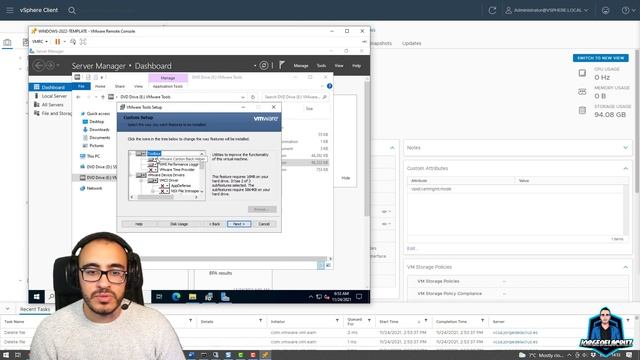Click the Server Manager back arrow

coord(39,65)
